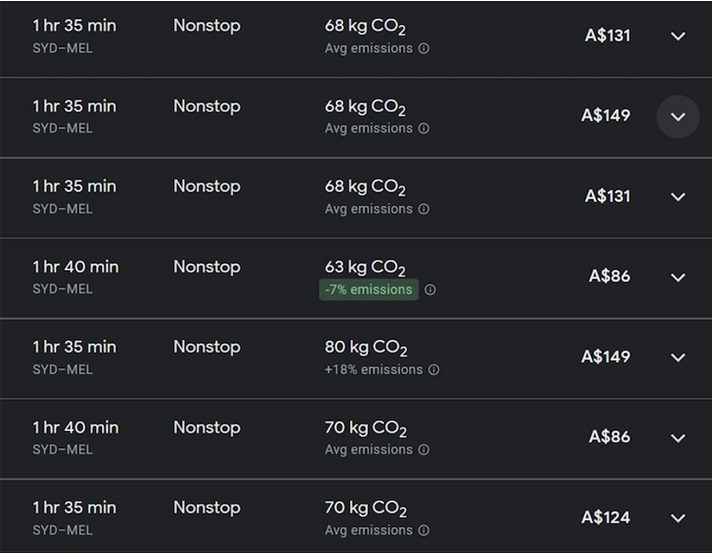Click the 63 kg CO2 emissions text
This screenshot has height=553, width=712.
[x=365, y=267]
